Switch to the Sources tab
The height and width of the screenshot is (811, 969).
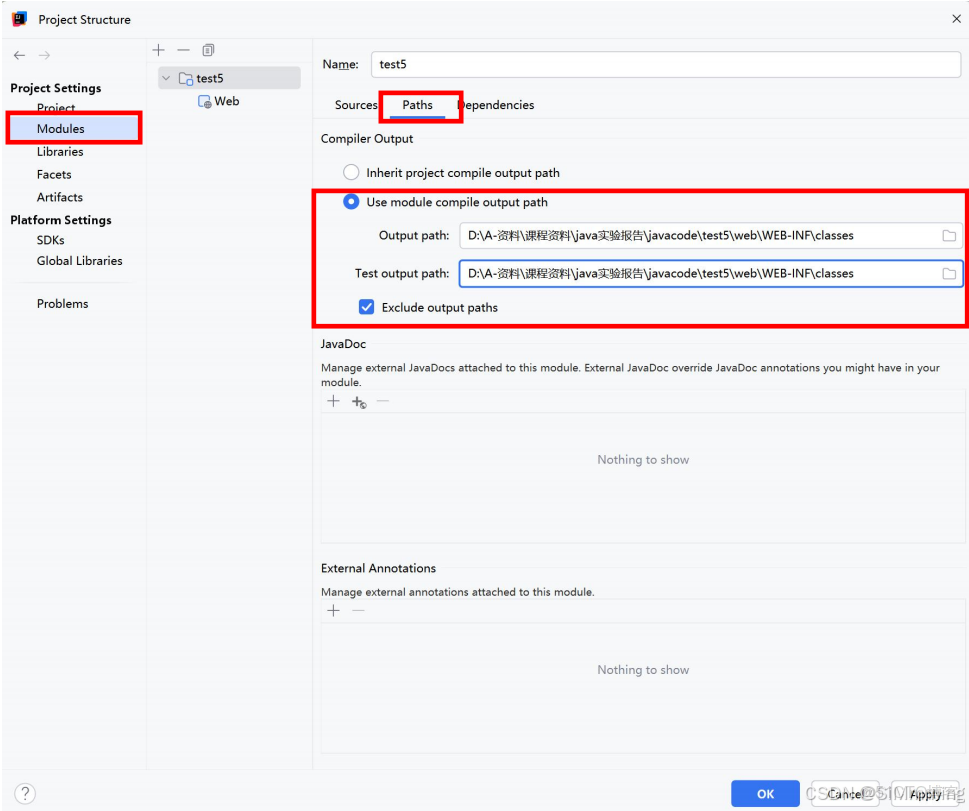point(355,105)
